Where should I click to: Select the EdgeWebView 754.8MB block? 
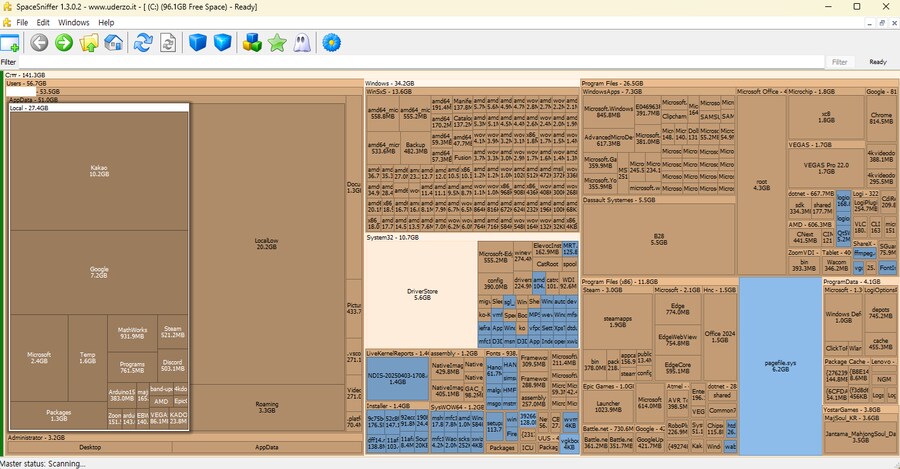pos(677,340)
